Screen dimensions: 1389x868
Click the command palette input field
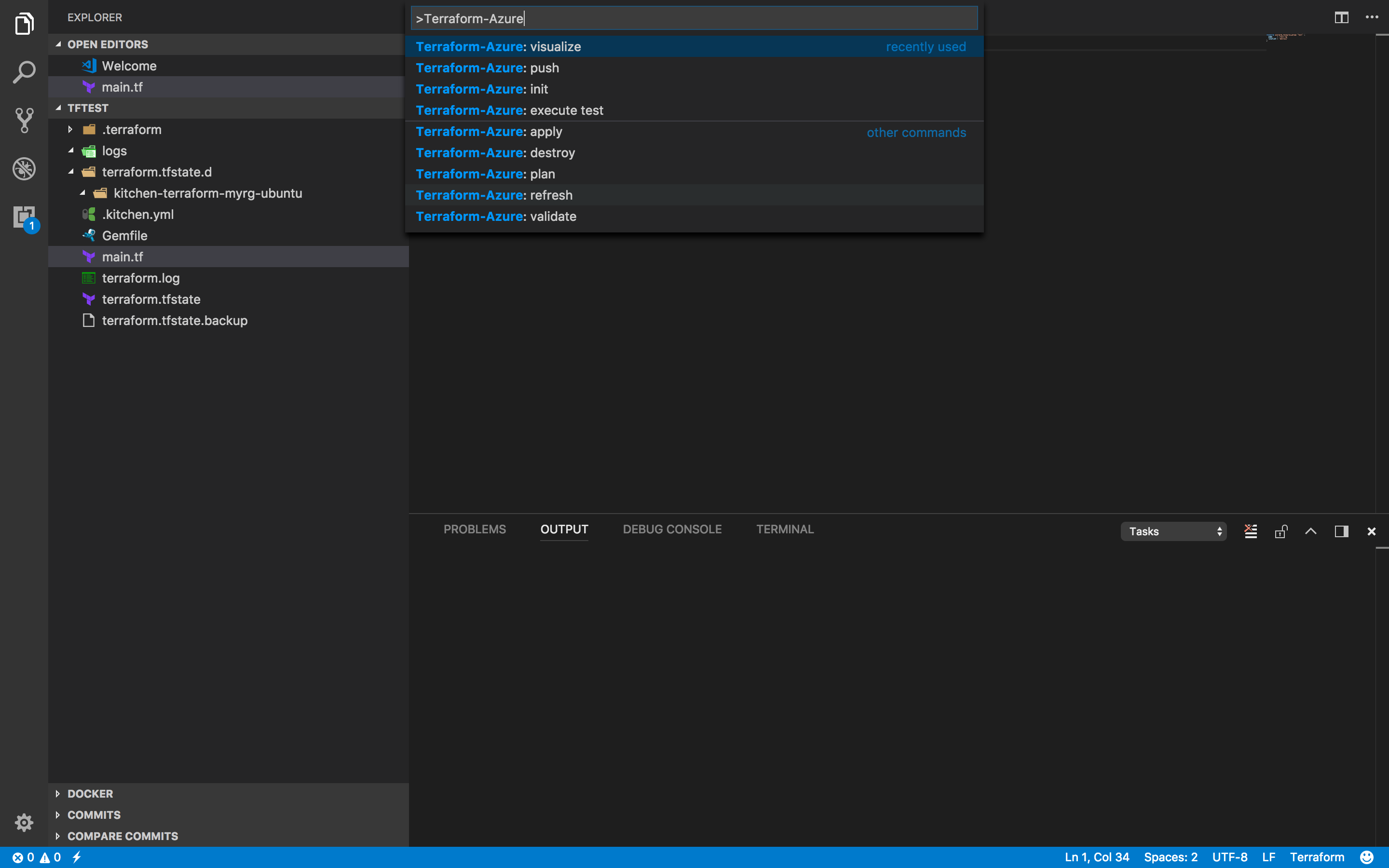click(694, 18)
